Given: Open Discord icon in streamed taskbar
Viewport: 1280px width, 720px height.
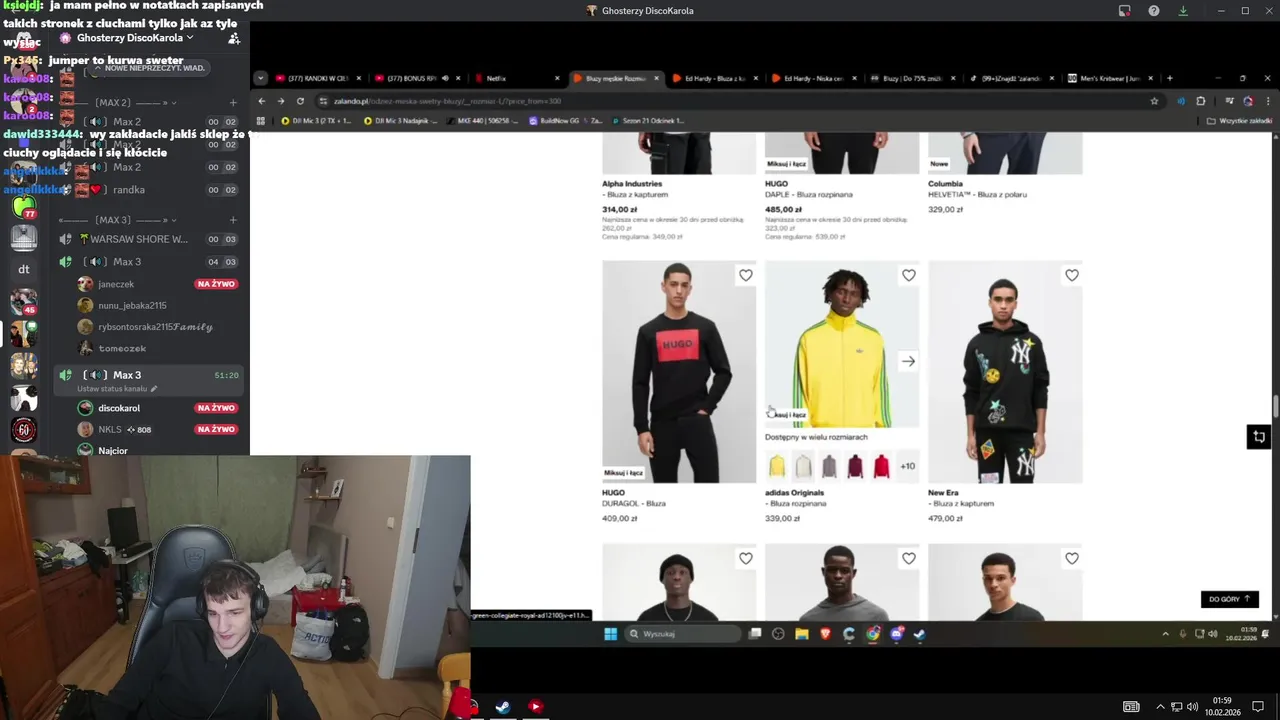Looking at the screenshot, I should tap(896, 634).
